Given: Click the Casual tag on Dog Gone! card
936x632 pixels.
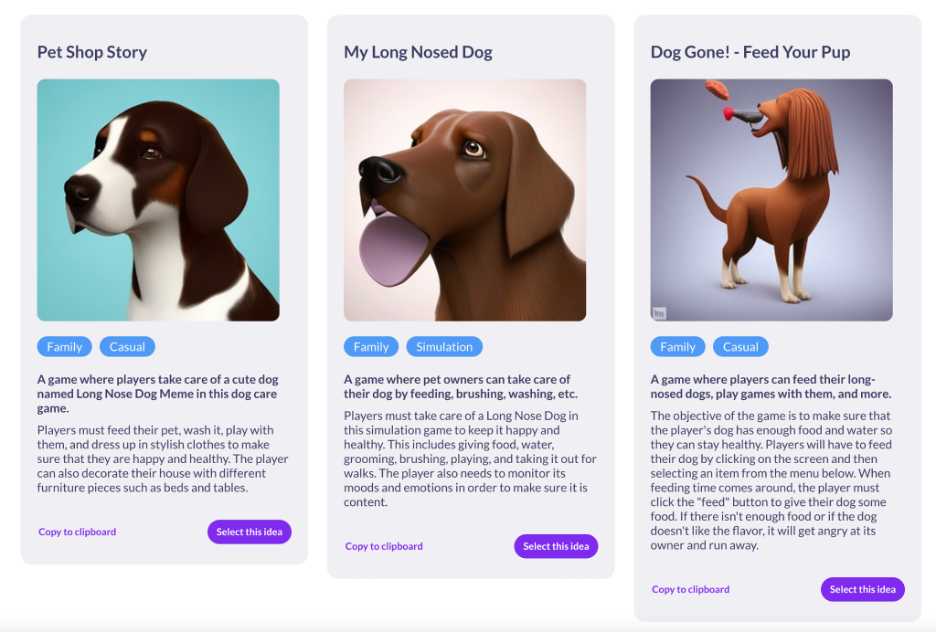Looking at the screenshot, I should pyautogui.click(x=741, y=347).
